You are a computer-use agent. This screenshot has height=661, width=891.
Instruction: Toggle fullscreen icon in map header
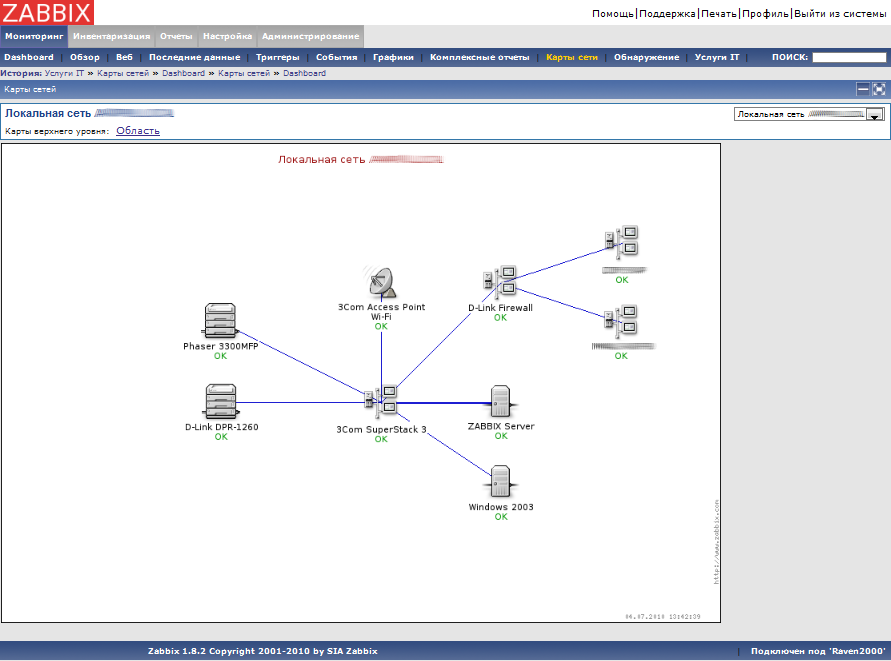879,89
